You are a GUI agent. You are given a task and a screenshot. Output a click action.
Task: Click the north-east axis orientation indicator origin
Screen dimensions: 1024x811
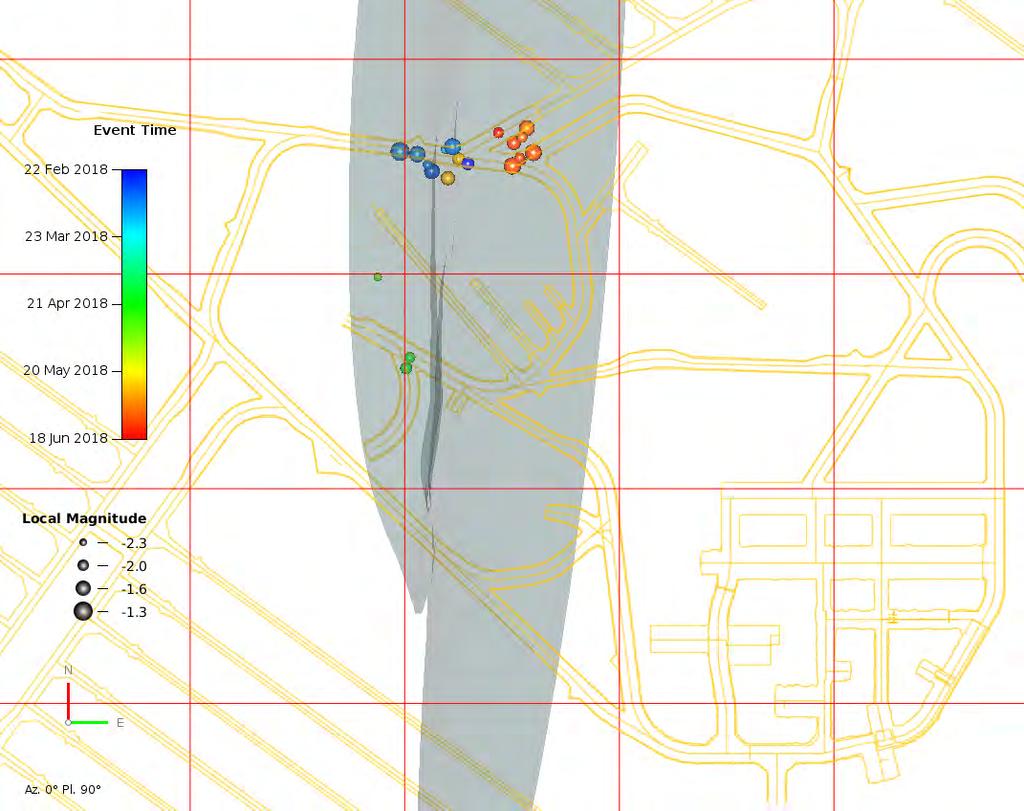point(69,722)
